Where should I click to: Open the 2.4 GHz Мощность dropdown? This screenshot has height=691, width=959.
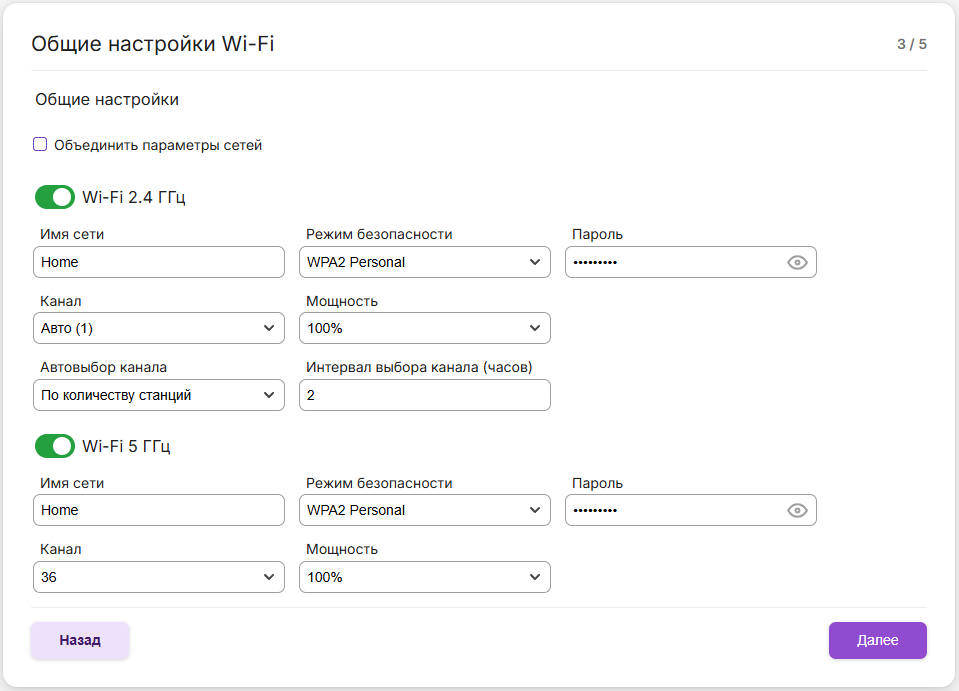point(424,328)
